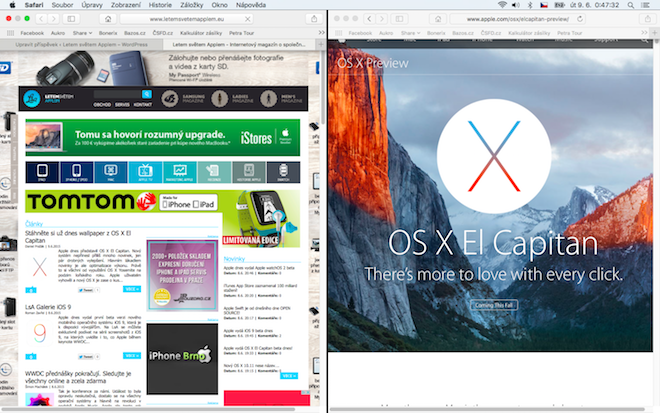This screenshot has height=413, width=660.
Task: Click the blue search magnifier on the website
Action: 146,94
